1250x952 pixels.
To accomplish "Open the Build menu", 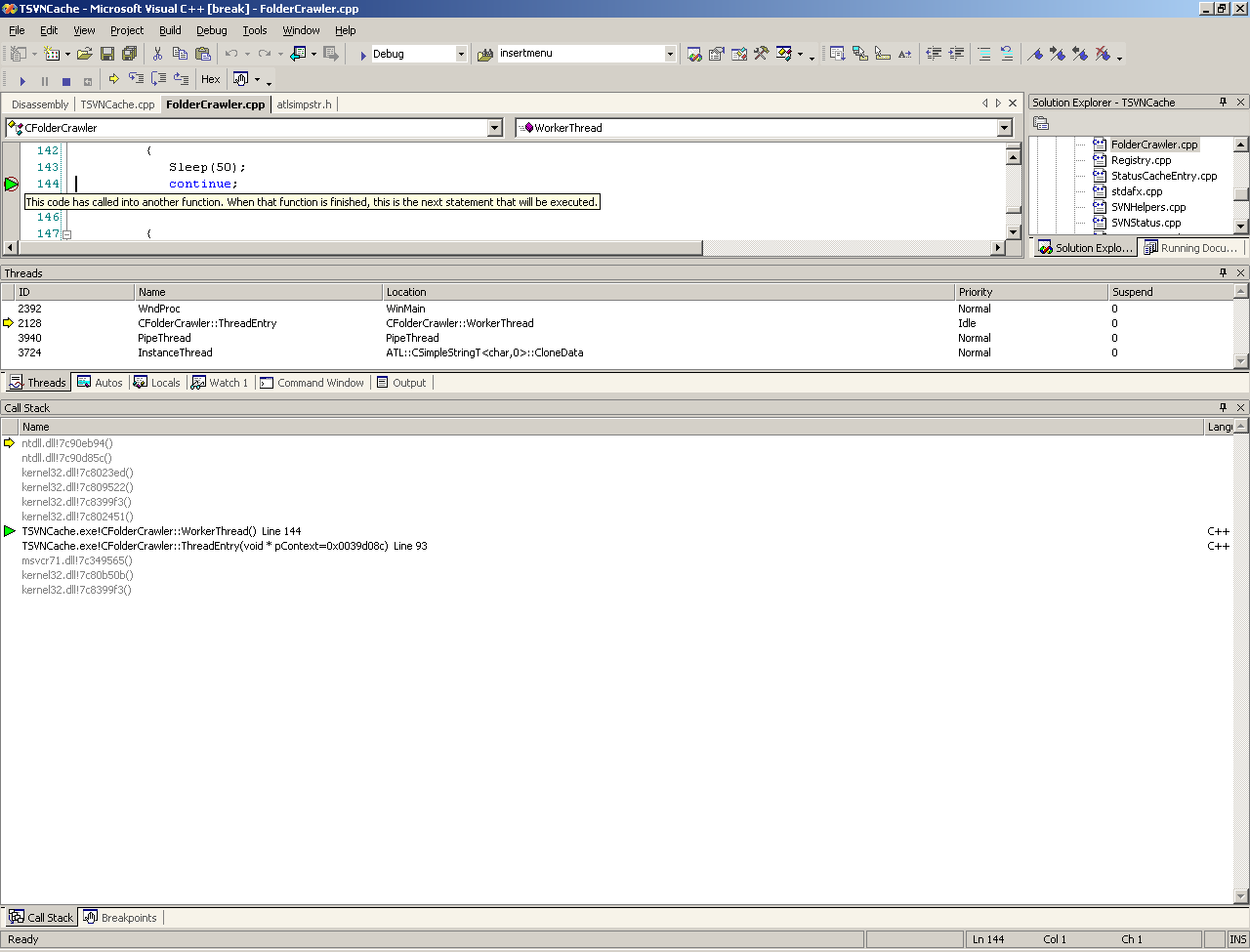I will (170, 30).
